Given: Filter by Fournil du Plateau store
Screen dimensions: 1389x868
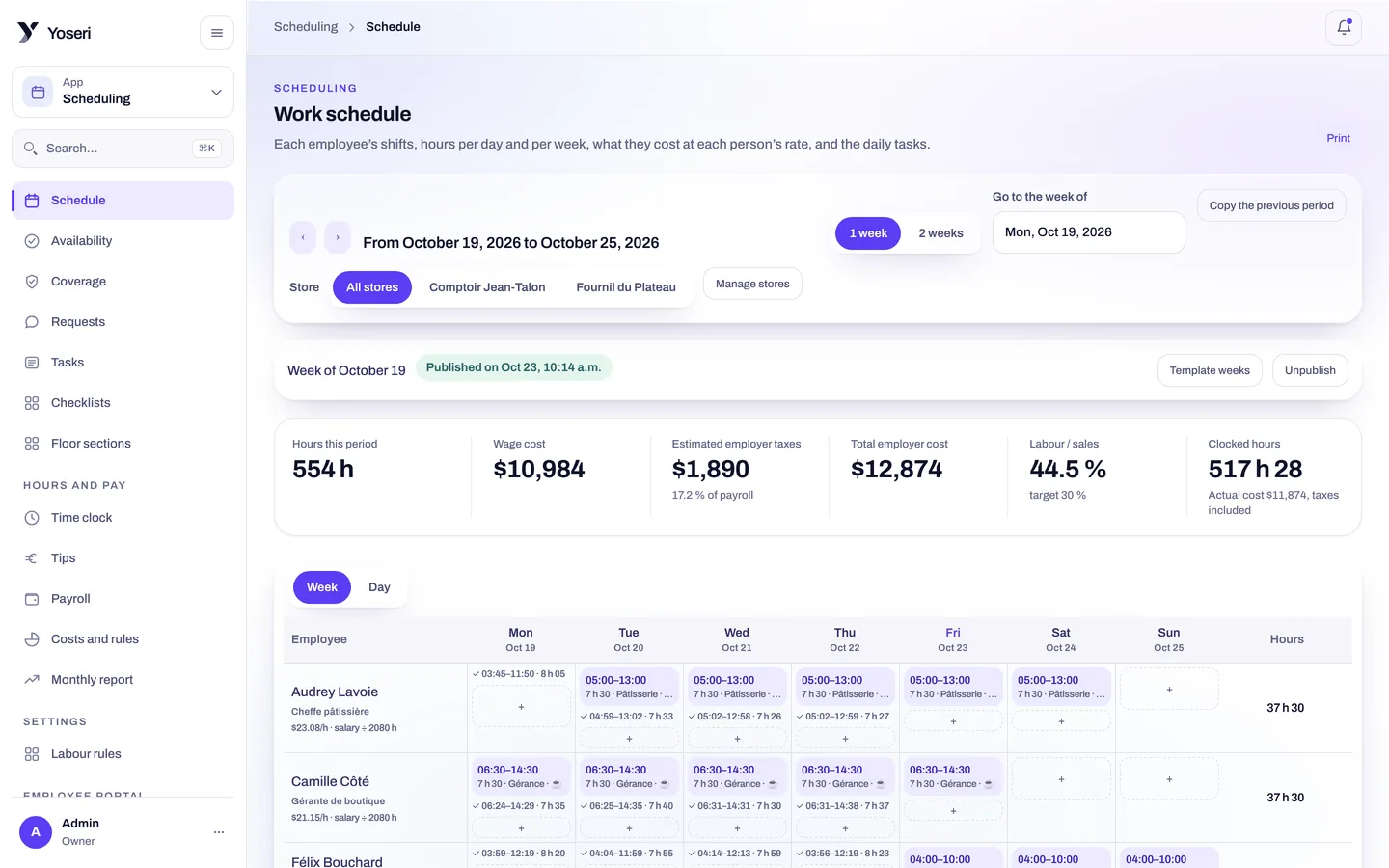Looking at the screenshot, I should click(x=626, y=287).
